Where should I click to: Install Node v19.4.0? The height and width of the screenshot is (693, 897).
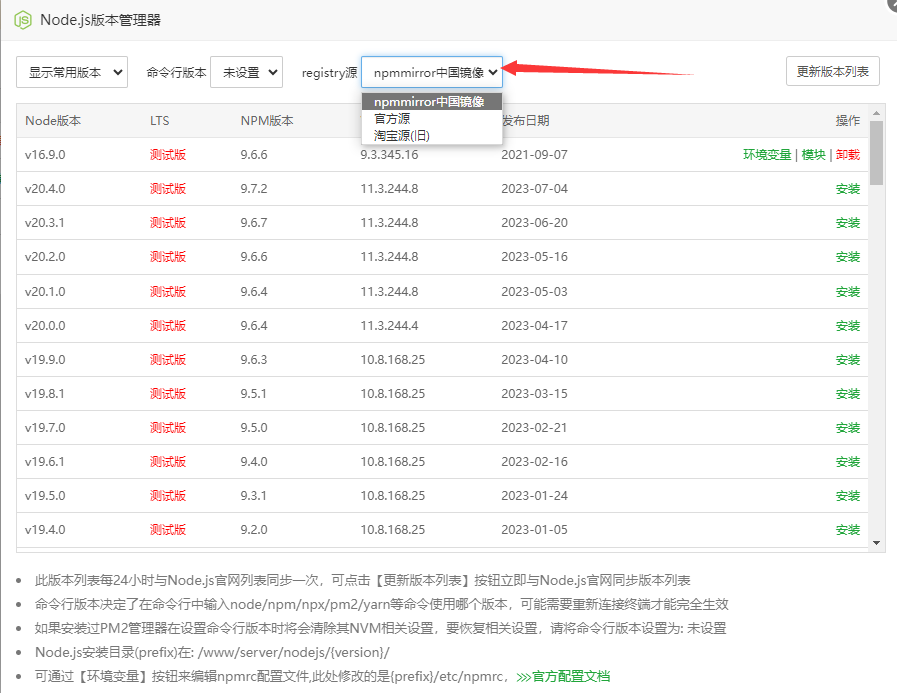848,529
